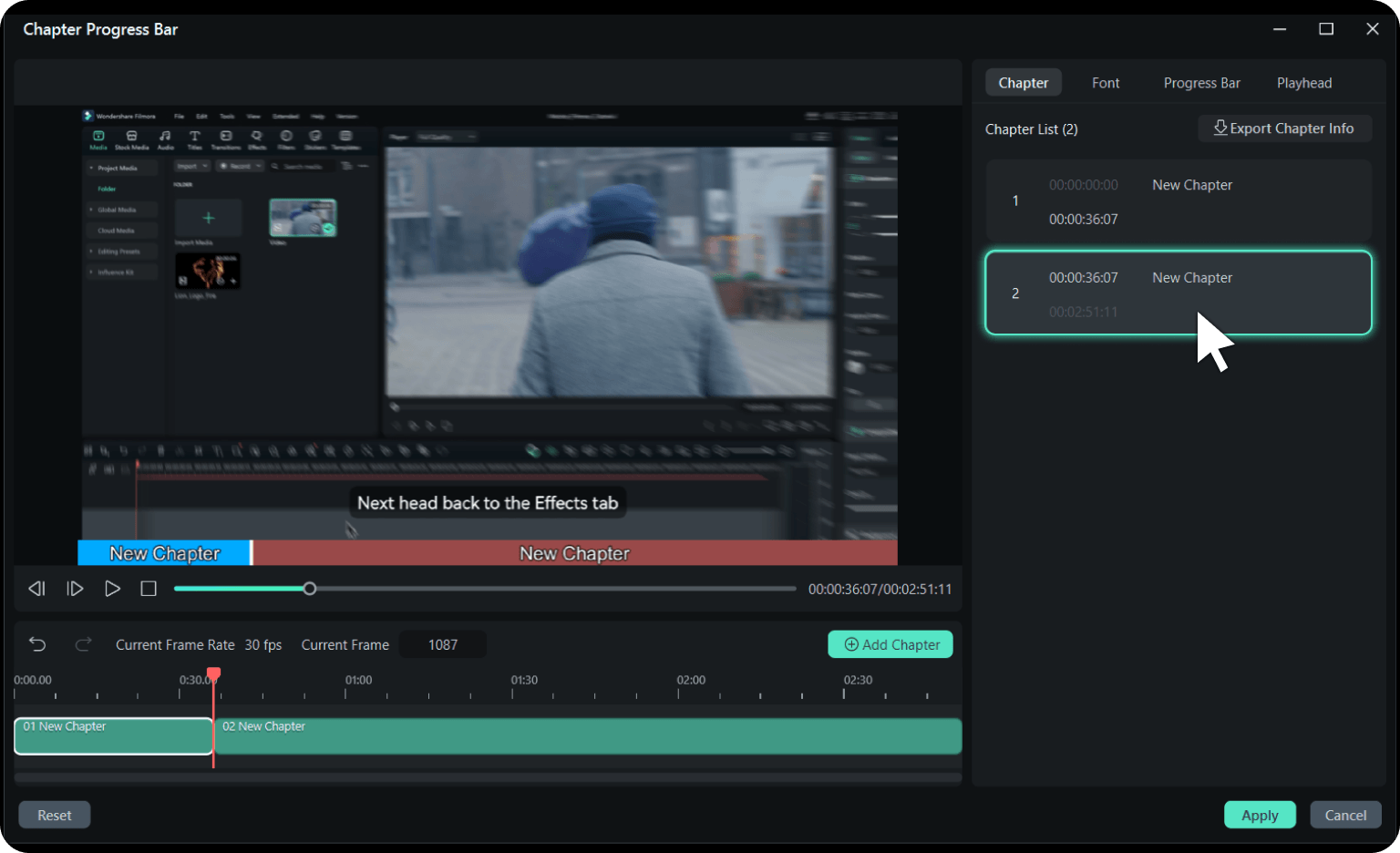Screen dimensions: 1400x853
Task: Click chapter 1 end time 00:00:36:07
Action: [x=1083, y=219]
